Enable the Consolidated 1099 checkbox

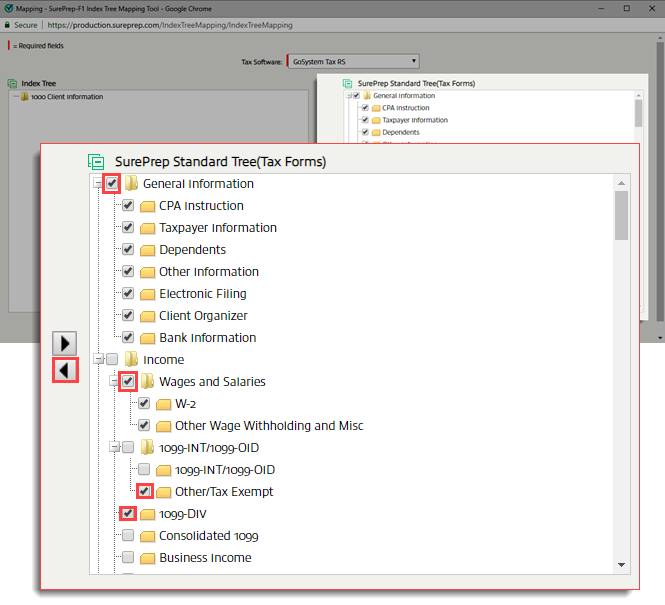(x=128, y=536)
